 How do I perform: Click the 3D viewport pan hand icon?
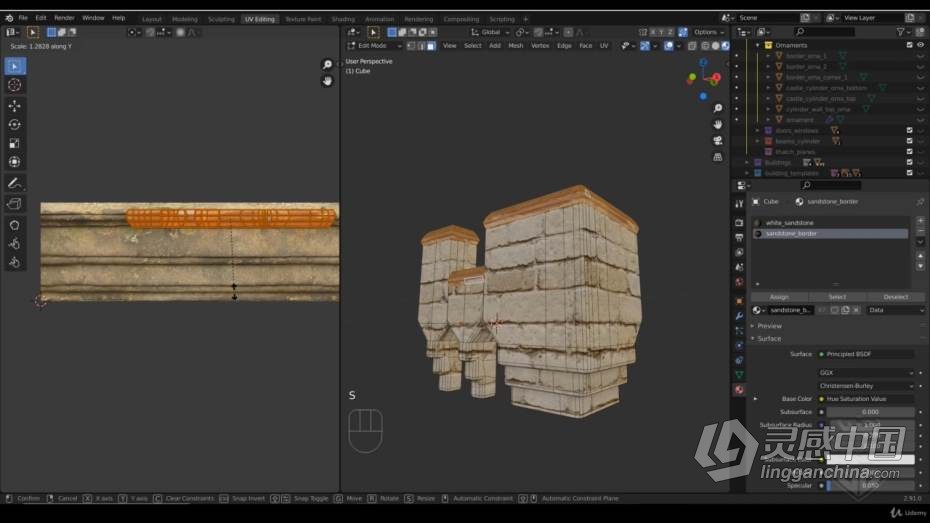tap(718, 125)
